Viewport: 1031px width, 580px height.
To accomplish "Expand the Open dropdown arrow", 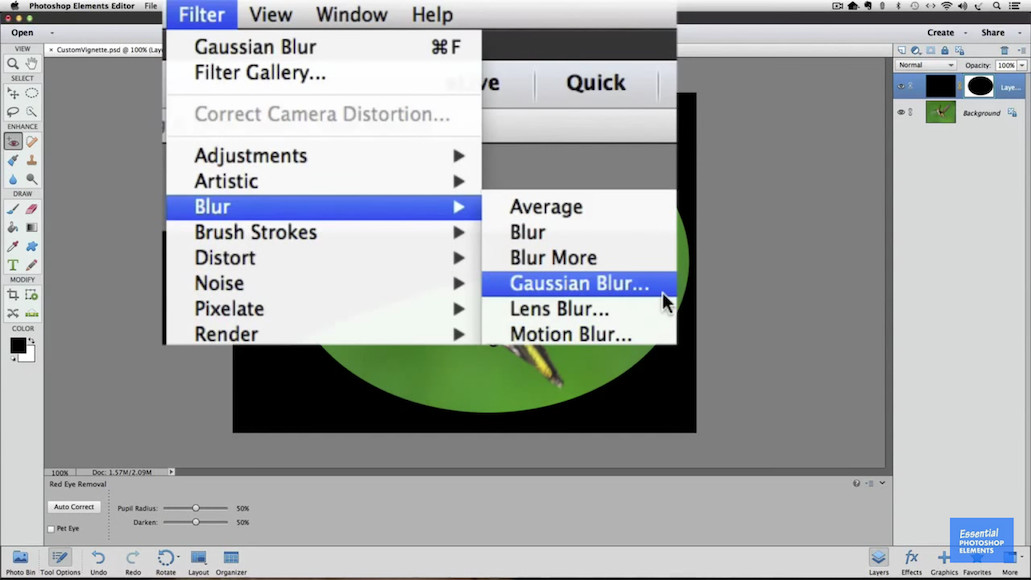I will point(52,33).
